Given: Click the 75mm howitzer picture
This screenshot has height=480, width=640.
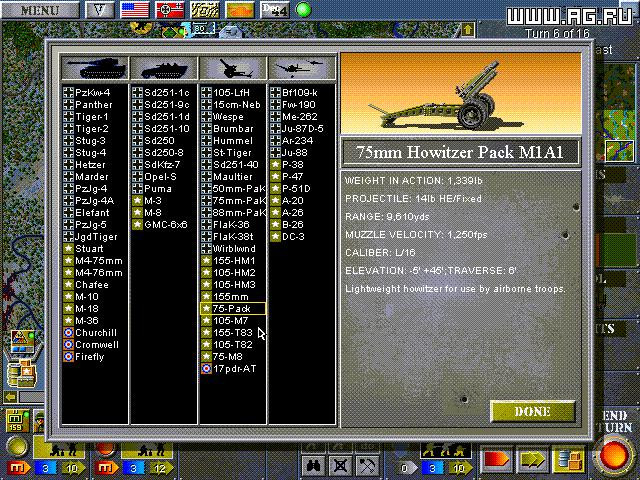Looking at the screenshot, I should pos(460,93).
